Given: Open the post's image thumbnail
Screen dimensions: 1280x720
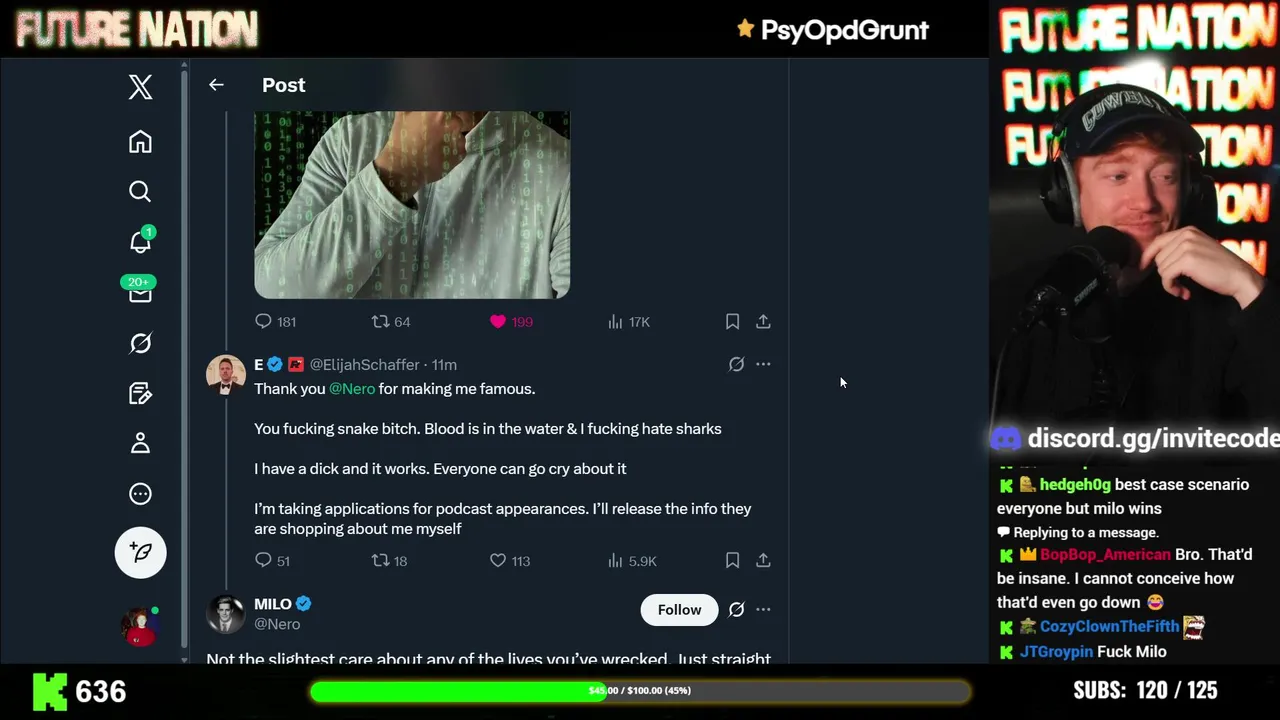Looking at the screenshot, I should point(412,205).
